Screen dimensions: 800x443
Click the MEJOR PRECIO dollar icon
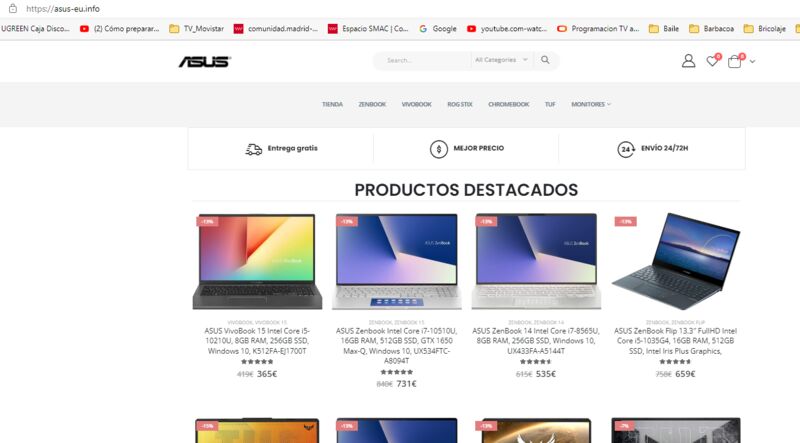438,149
